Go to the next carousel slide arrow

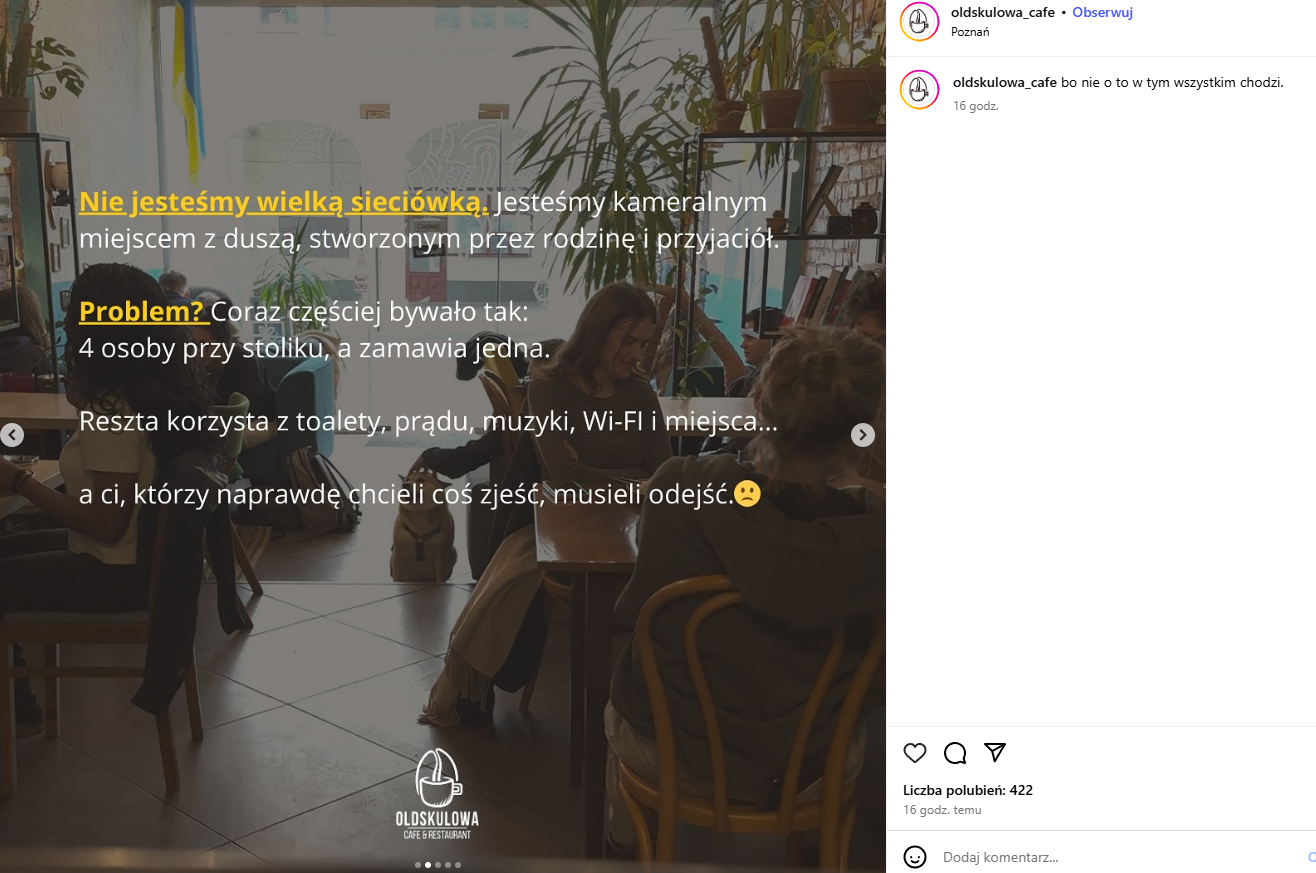863,435
